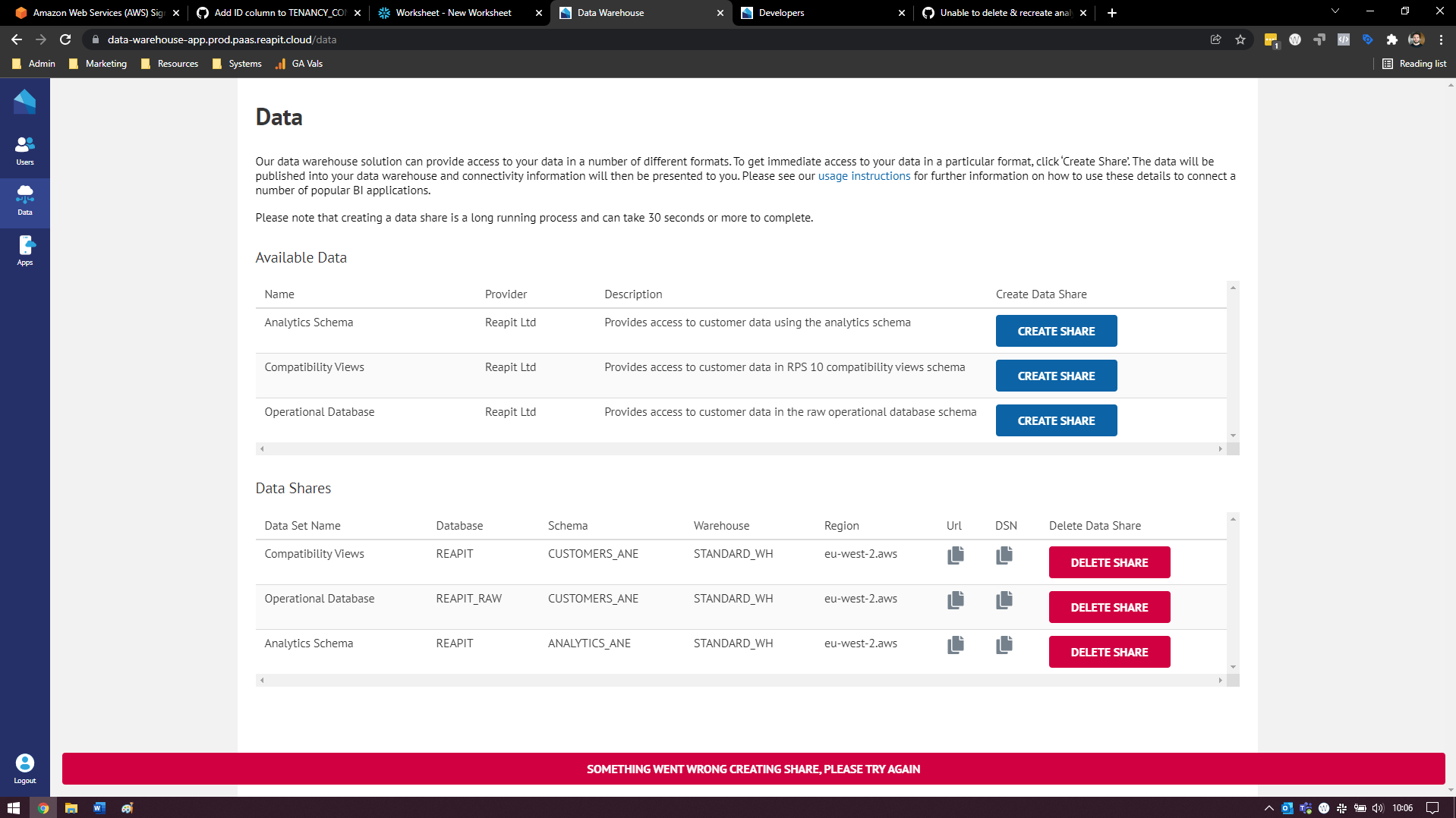Copy the Url for Compatibility Views share
This screenshot has width=1456, height=818.
[x=955, y=555]
